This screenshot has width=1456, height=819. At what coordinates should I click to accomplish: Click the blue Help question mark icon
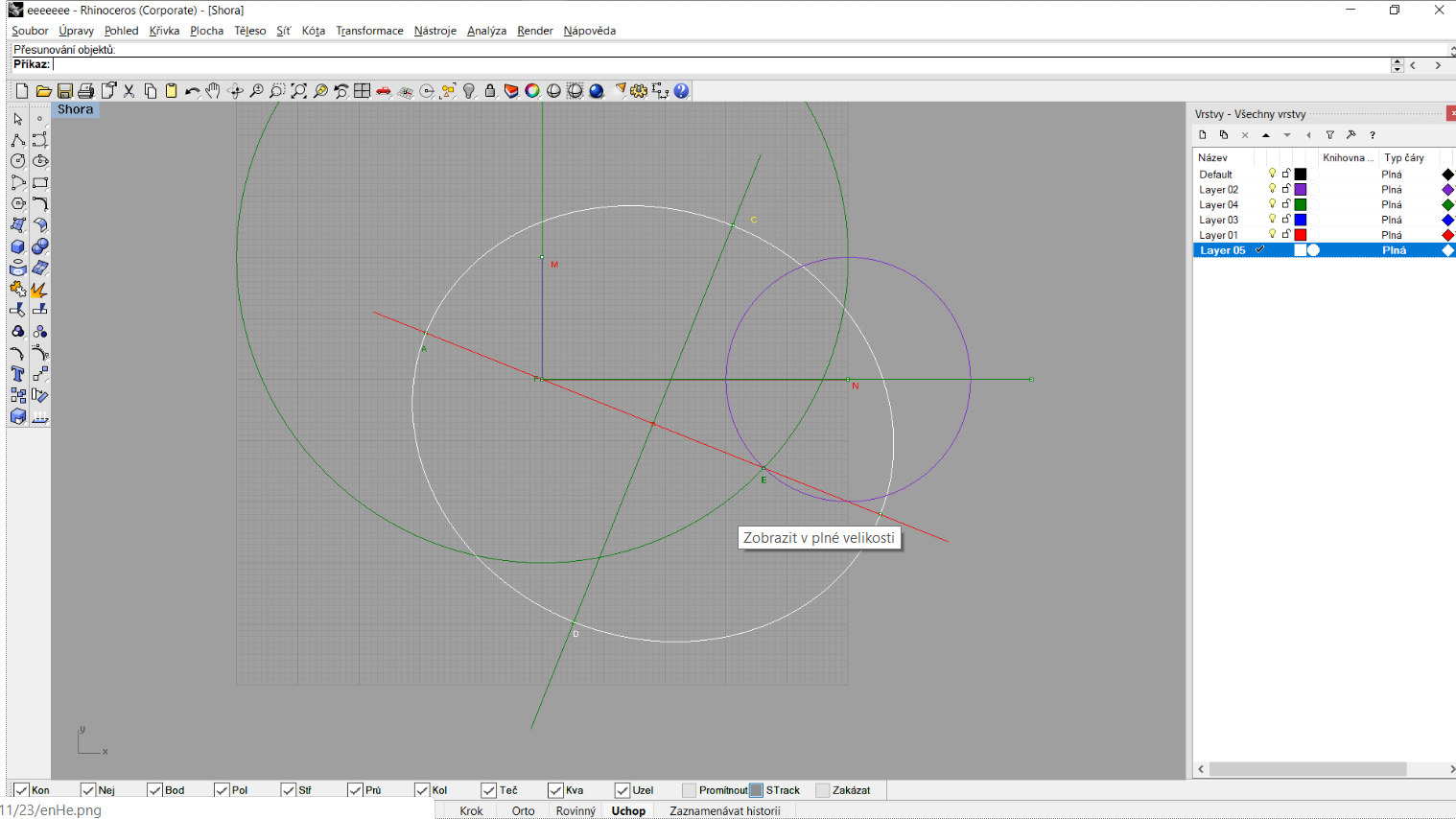[681, 91]
